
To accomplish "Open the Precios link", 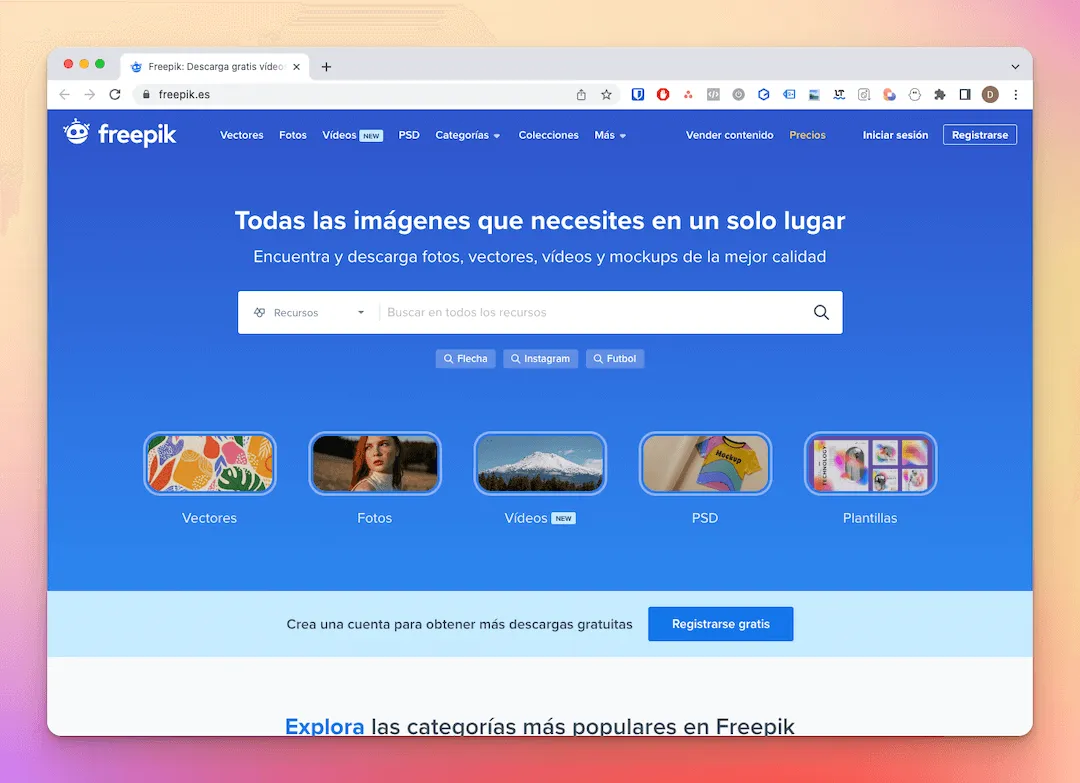I will tap(807, 135).
